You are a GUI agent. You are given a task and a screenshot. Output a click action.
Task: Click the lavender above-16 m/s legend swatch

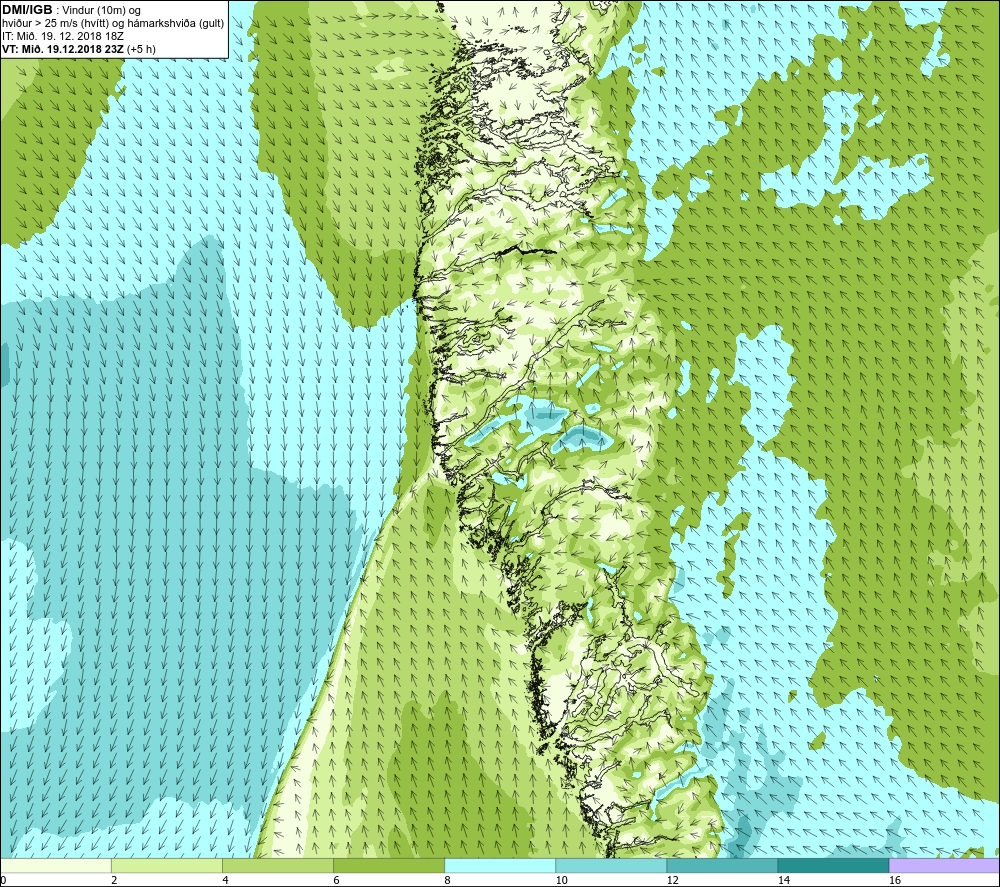(x=944, y=866)
